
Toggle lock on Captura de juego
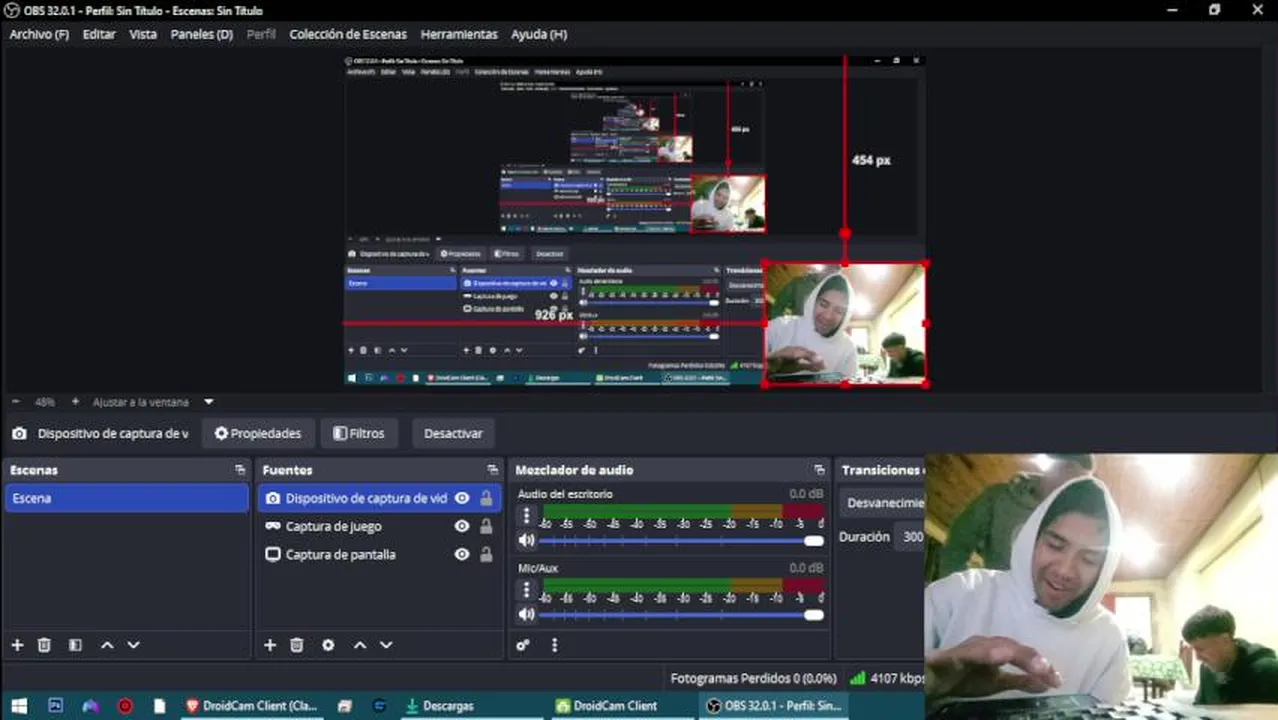click(x=486, y=526)
